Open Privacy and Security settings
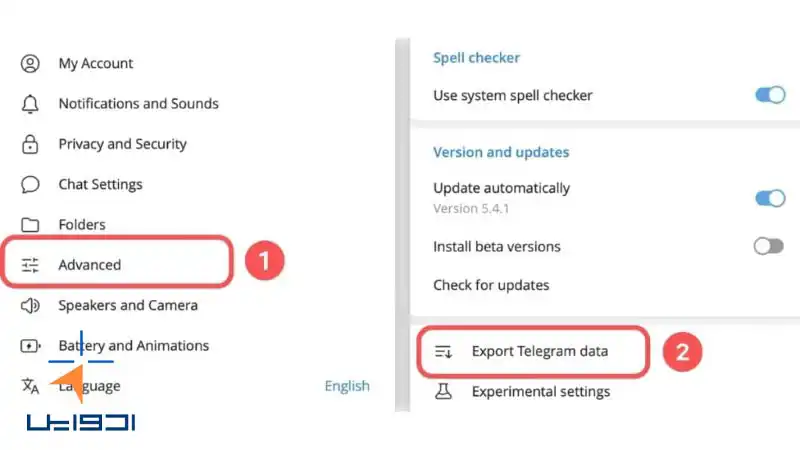The height and width of the screenshot is (450, 800). tap(122, 144)
